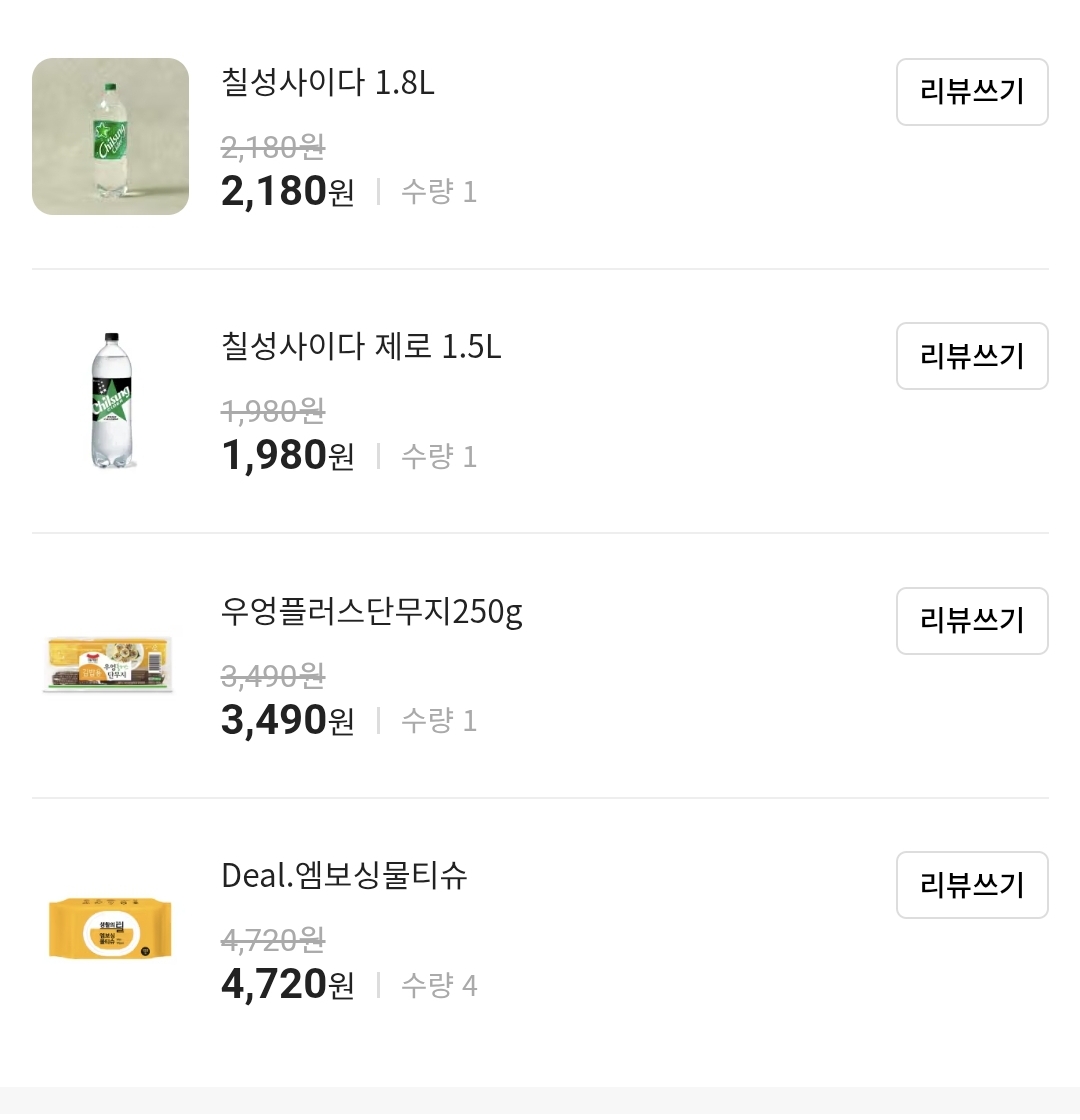Click the 칠성사이다 1.8L product thumbnail
Image resolution: width=1080 pixels, height=1120 pixels.
coord(110,136)
